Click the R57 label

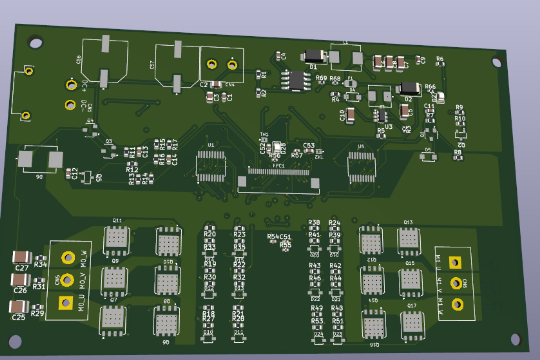[297, 156]
